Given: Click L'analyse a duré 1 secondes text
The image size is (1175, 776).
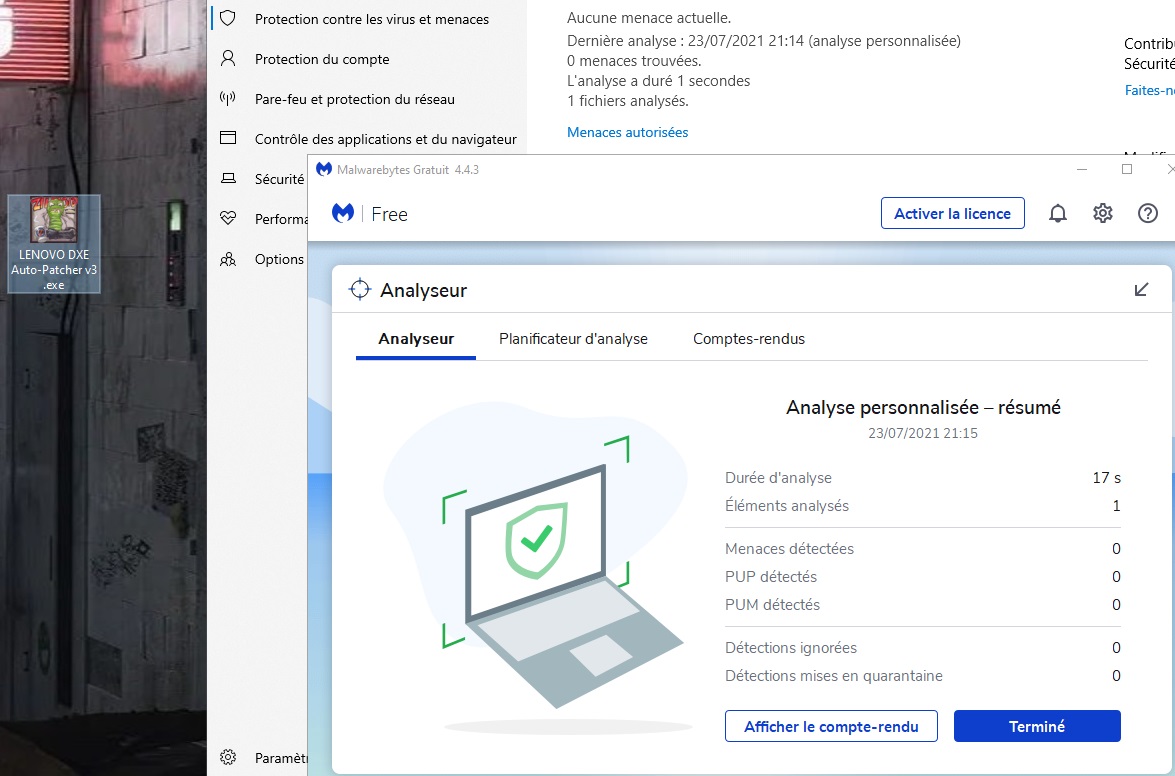Looking at the screenshot, I should point(659,81).
